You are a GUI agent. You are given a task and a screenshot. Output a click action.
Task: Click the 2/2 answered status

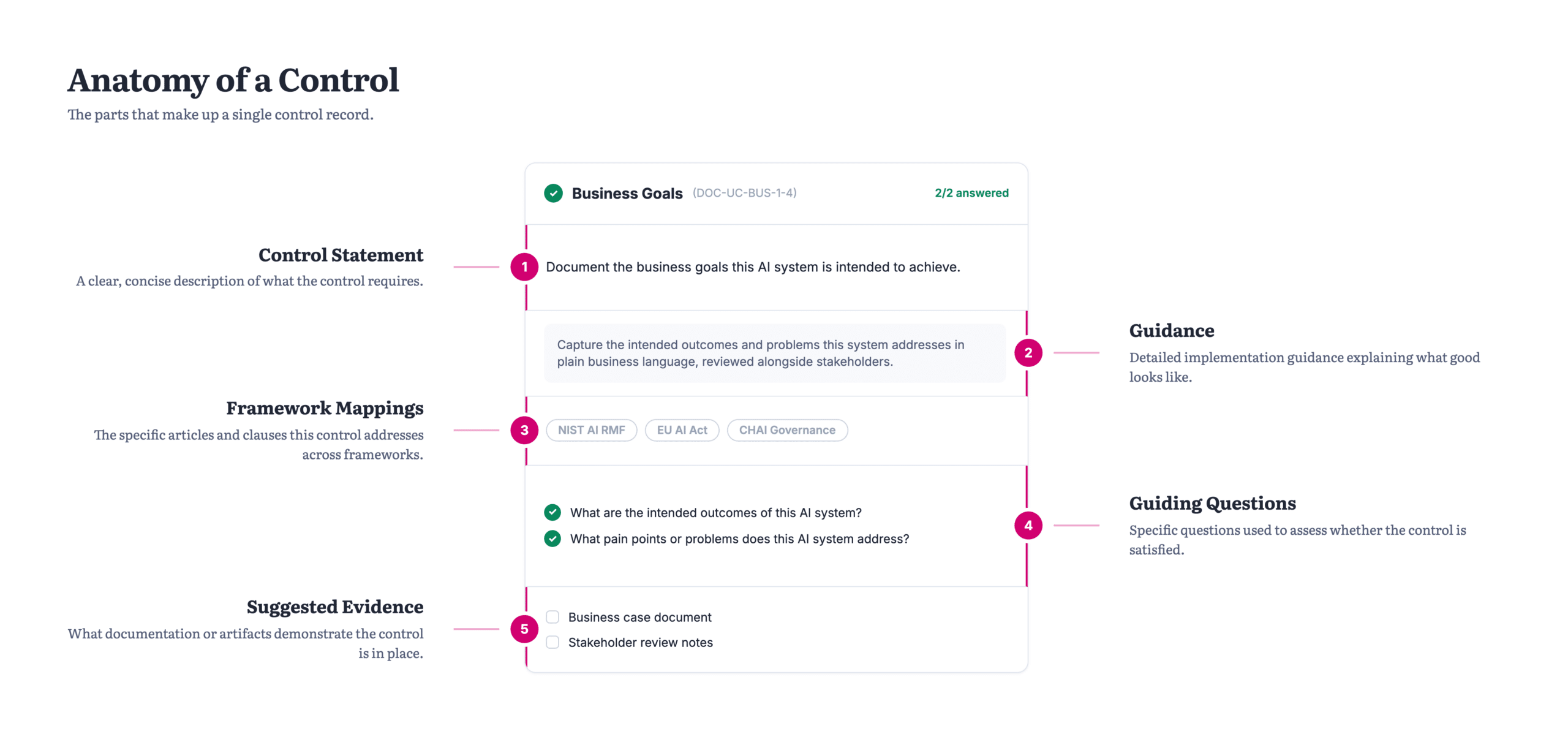(x=971, y=193)
